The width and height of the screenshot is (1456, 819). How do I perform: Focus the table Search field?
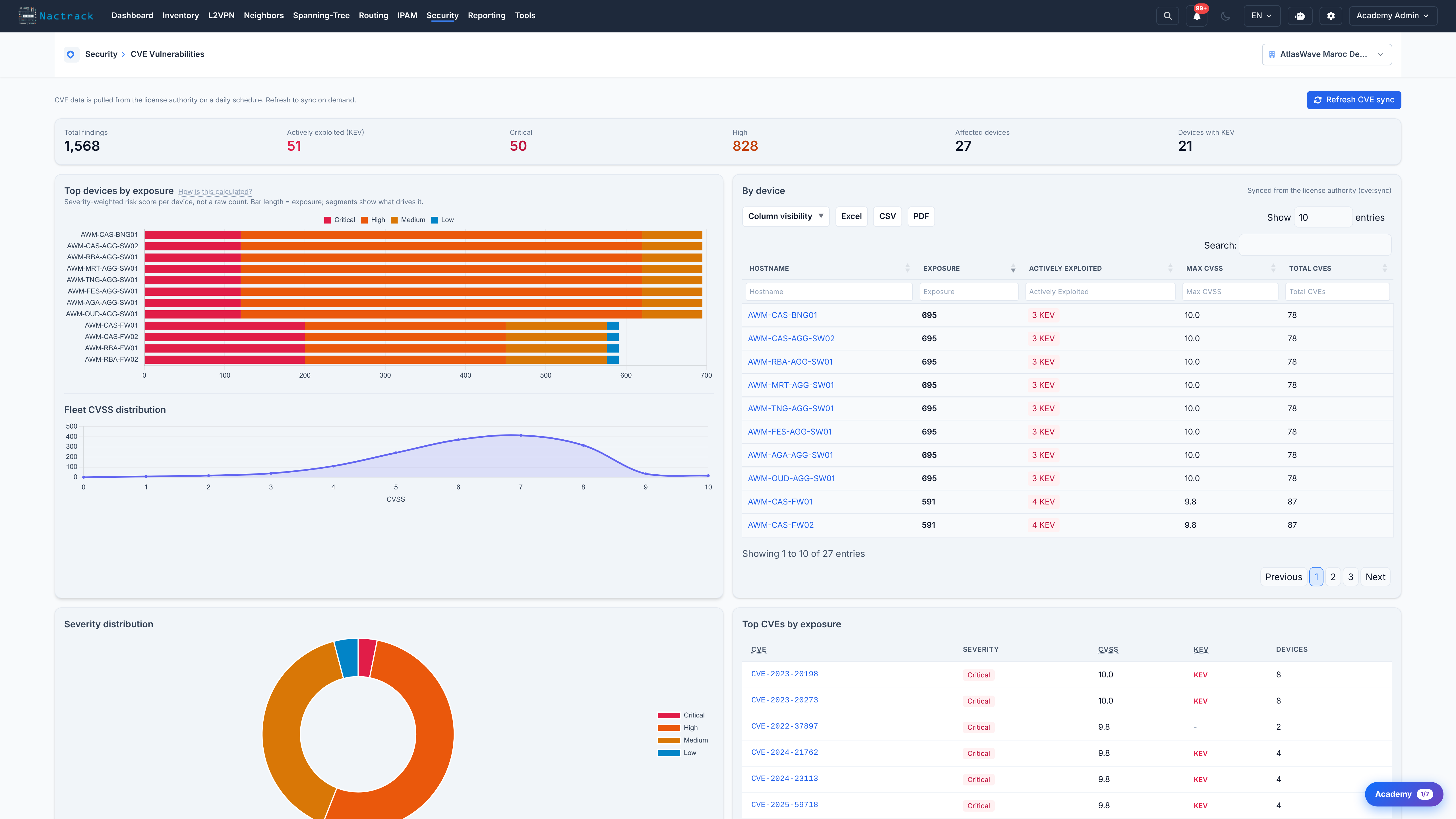(1315, 245)
